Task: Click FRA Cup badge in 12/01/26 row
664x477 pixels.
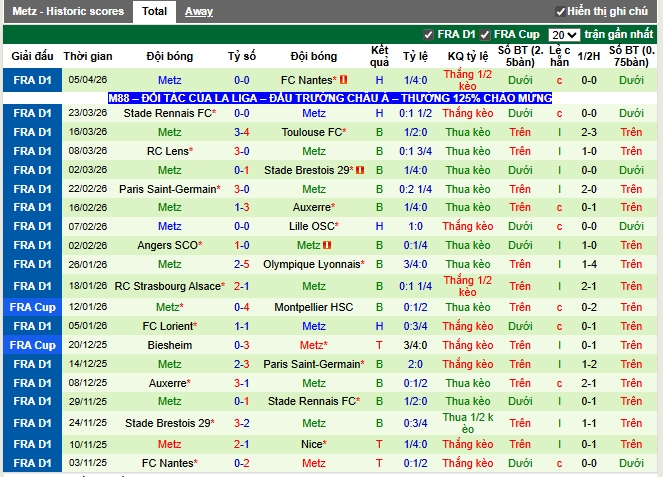Action: pos(31,307)
